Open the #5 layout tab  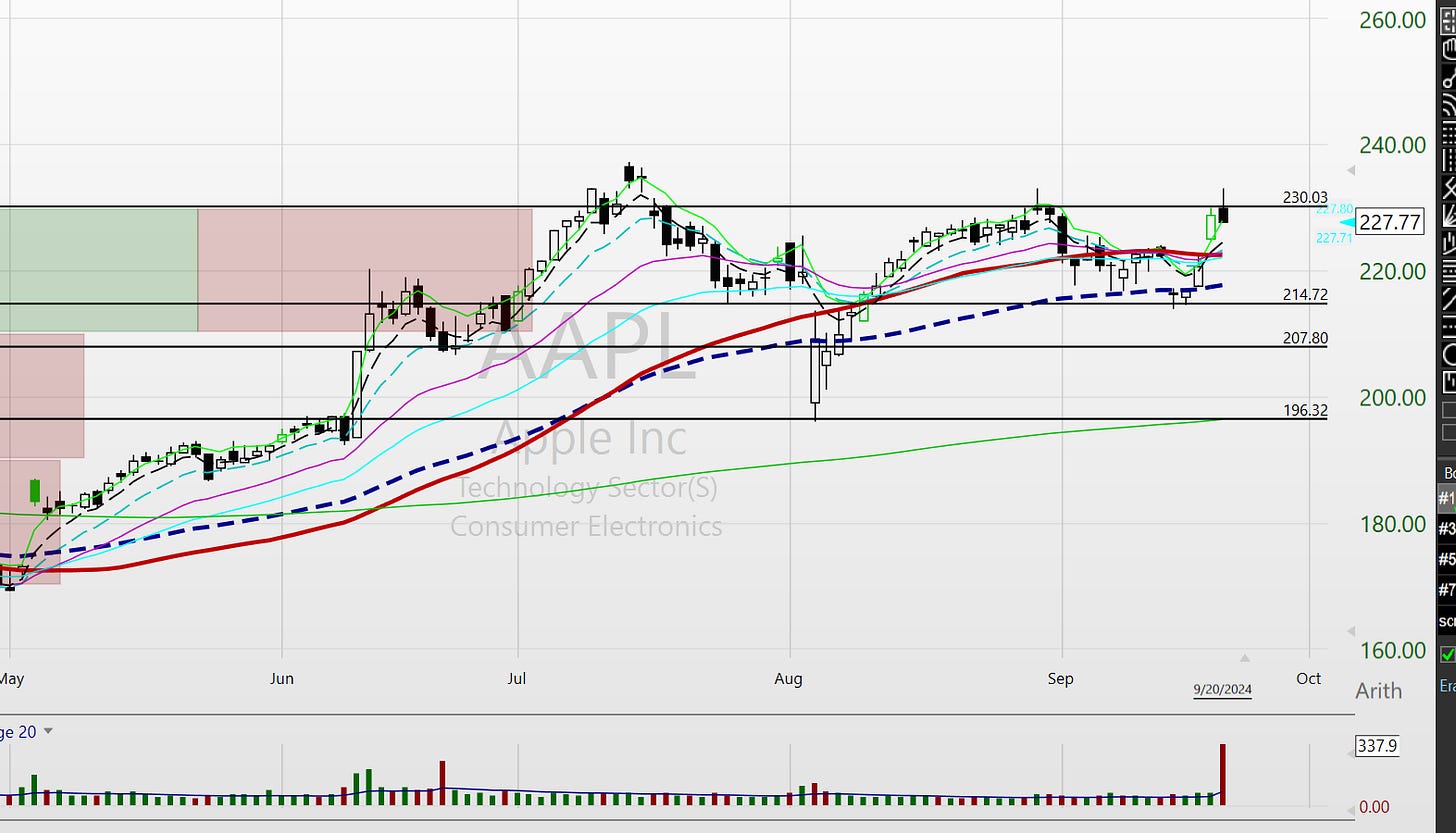point(1447,560)
